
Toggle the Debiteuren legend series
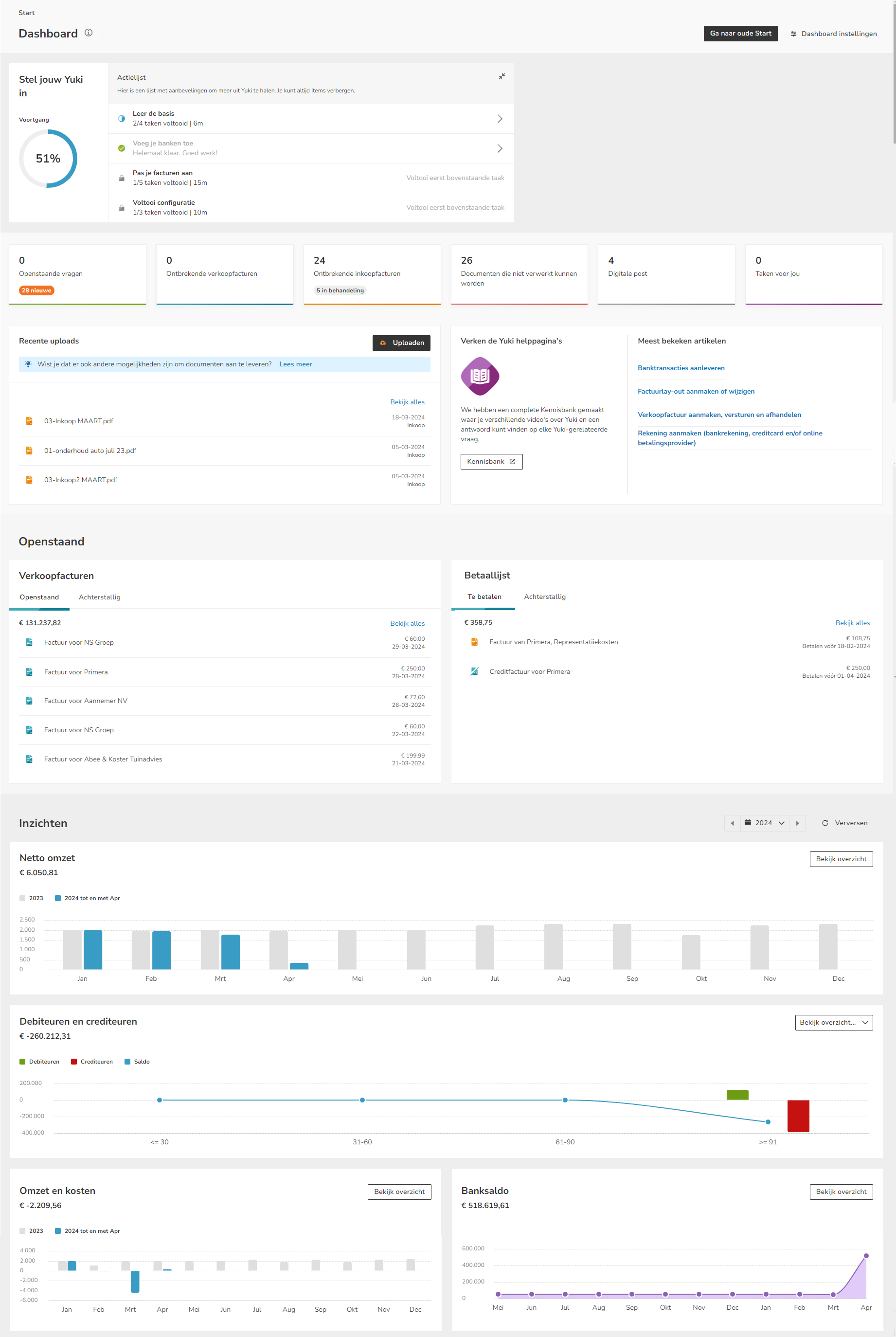pyautogui.click(x=39, y=1062)
